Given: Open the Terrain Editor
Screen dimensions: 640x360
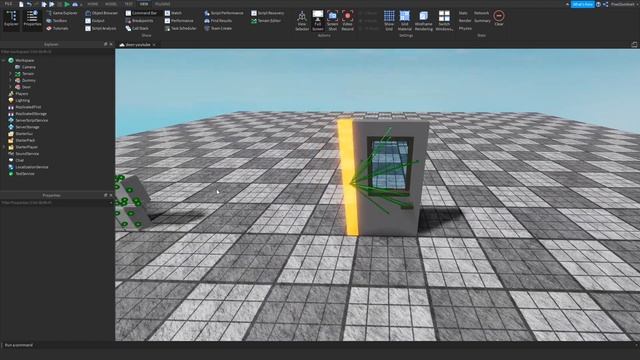Looking at the screenshot, I should tap(266, 21).
